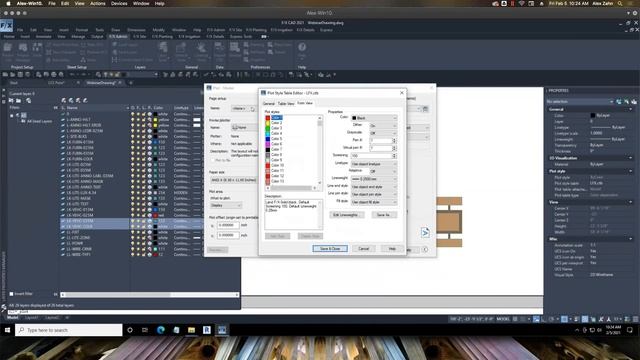This screenshot has height=360, width=640.
Task: Click yellow color swatch of L-ANNO-HILT layer
Action: (x=155, y=120)
